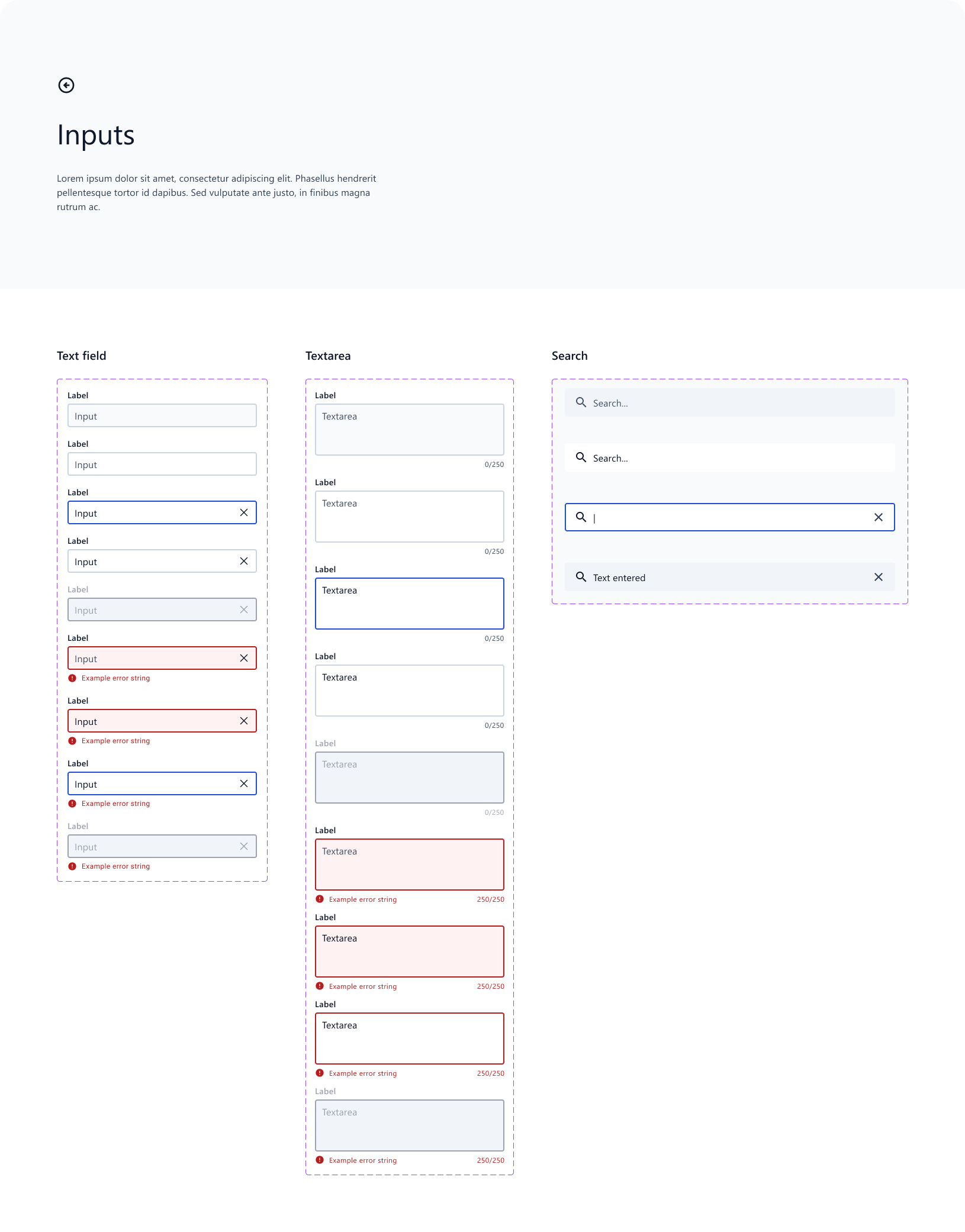Viewport: 965px width, 1232px height.
Task: Click the error icon under the last Textarea
Action: click(320, 1160)
